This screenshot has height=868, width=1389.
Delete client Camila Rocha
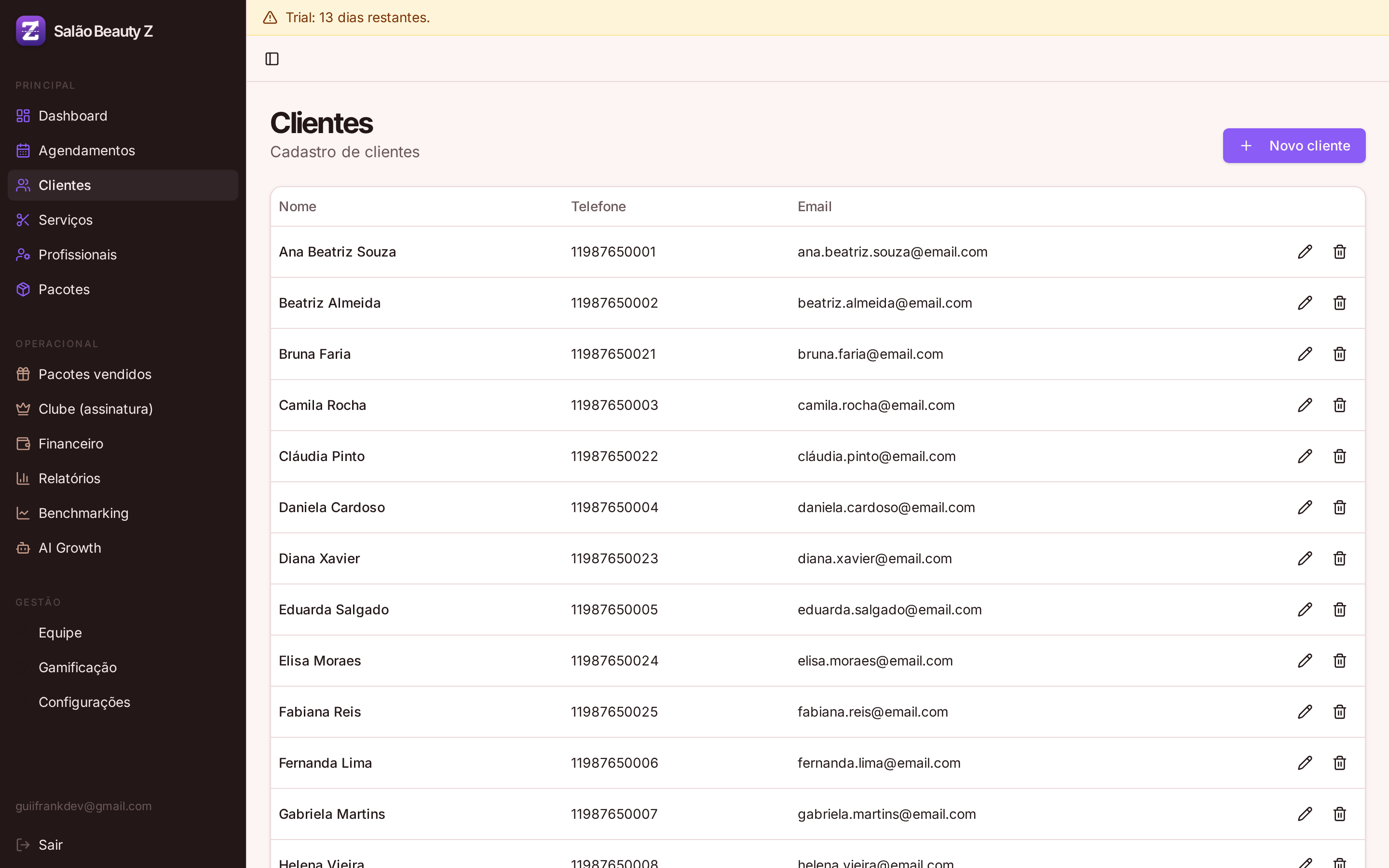tap(1340, 405)
